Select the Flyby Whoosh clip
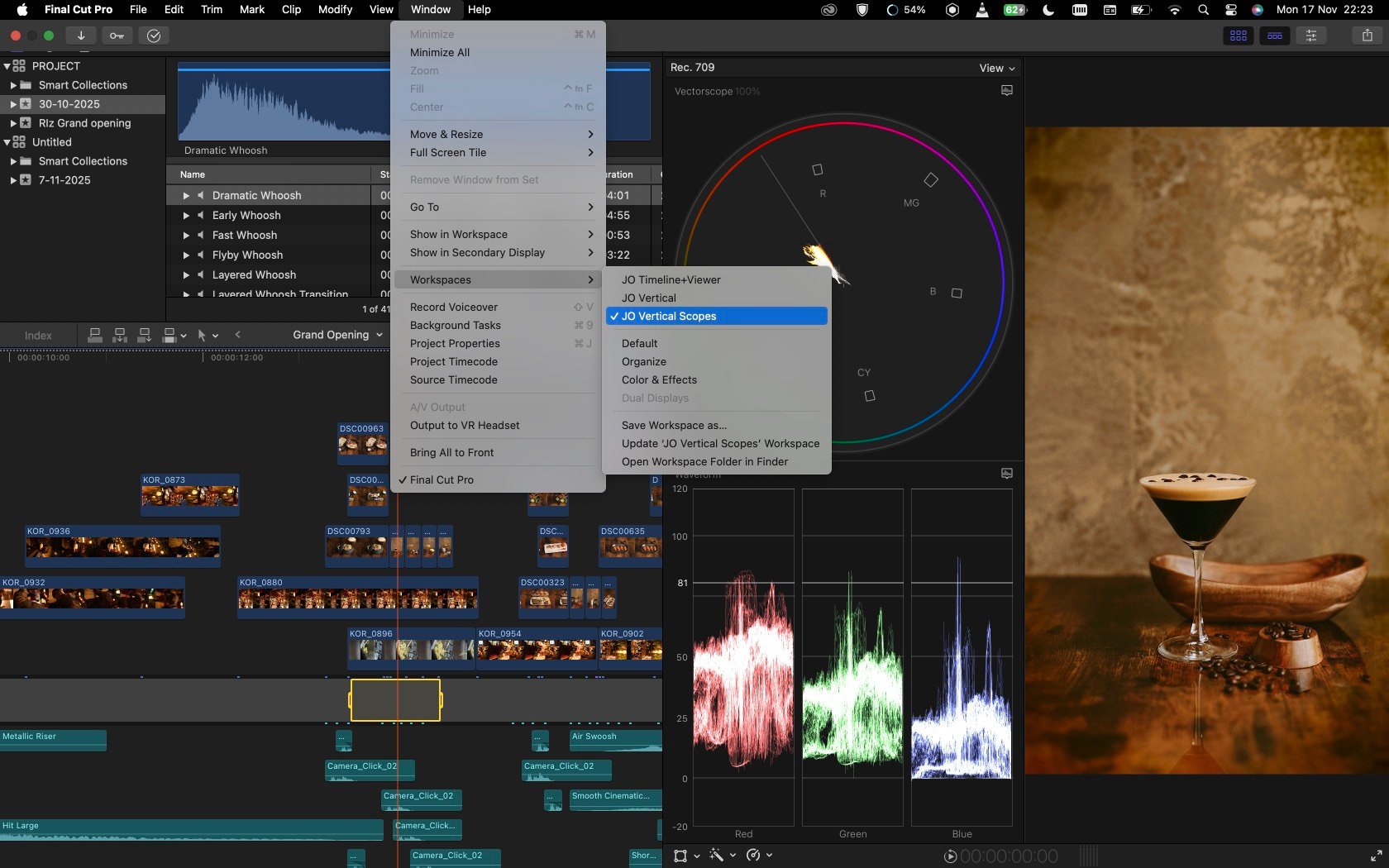Screen dimensions: 1389x868 coord(247,255)
